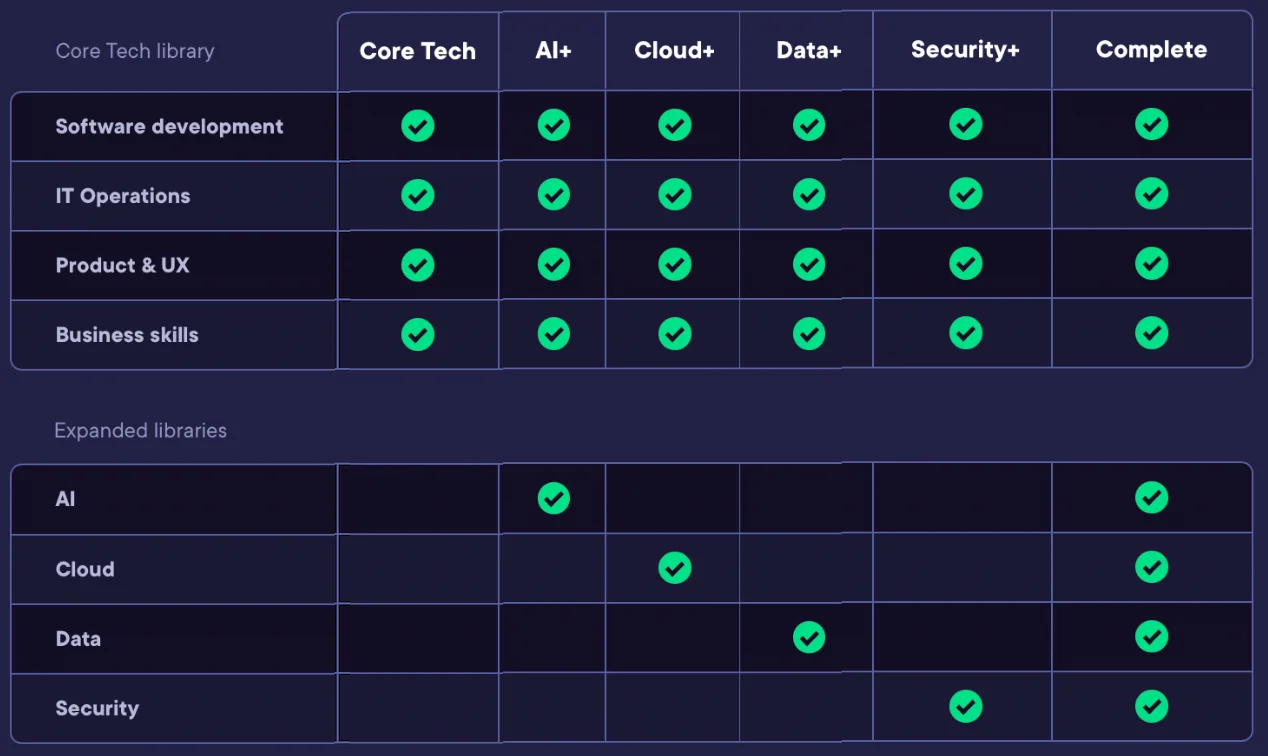
Task: Select the IT Operations checkmark in the AI+ column
Action: [x=552, y=195]
